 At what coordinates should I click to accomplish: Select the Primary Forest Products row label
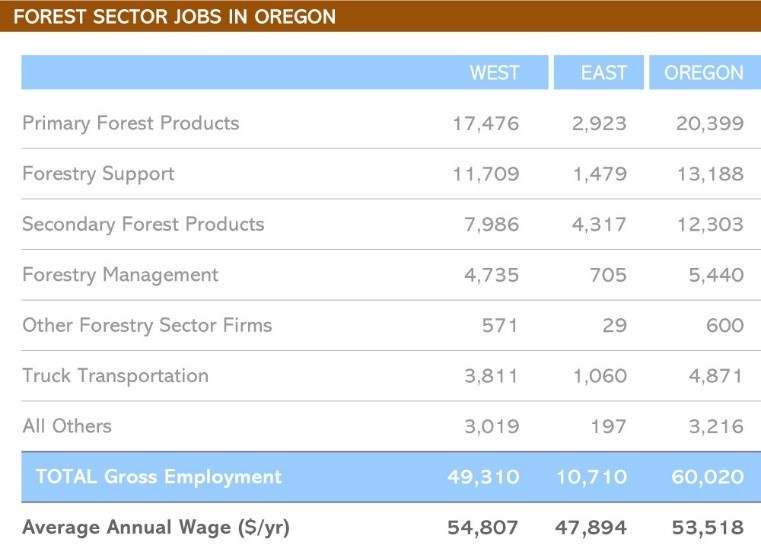(131, 124)
